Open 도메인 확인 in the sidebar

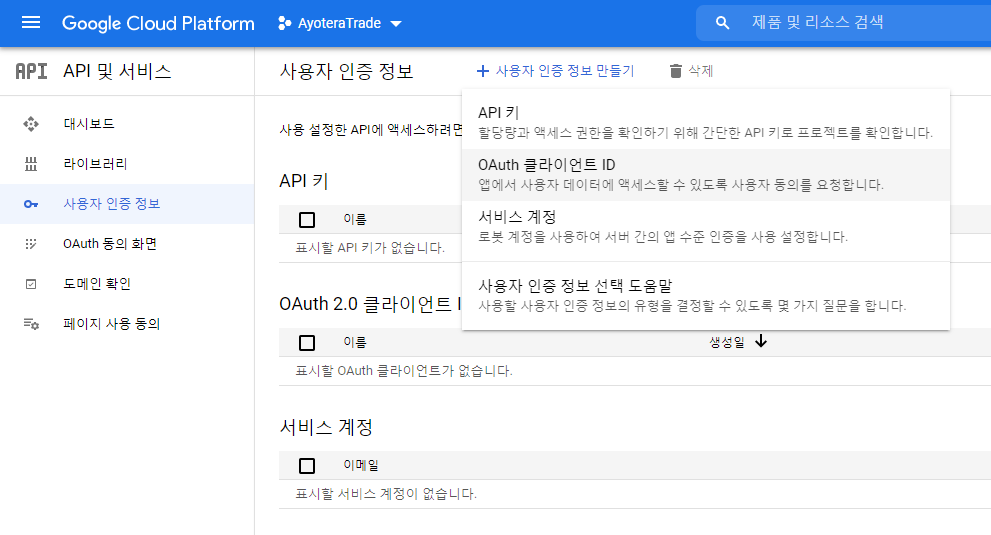click(127, 284)
